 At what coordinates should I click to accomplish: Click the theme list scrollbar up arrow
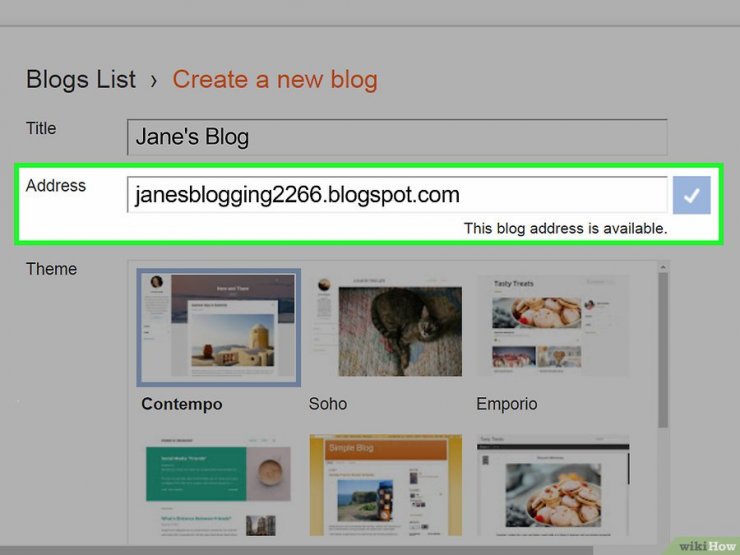click(x=663, y=267)
